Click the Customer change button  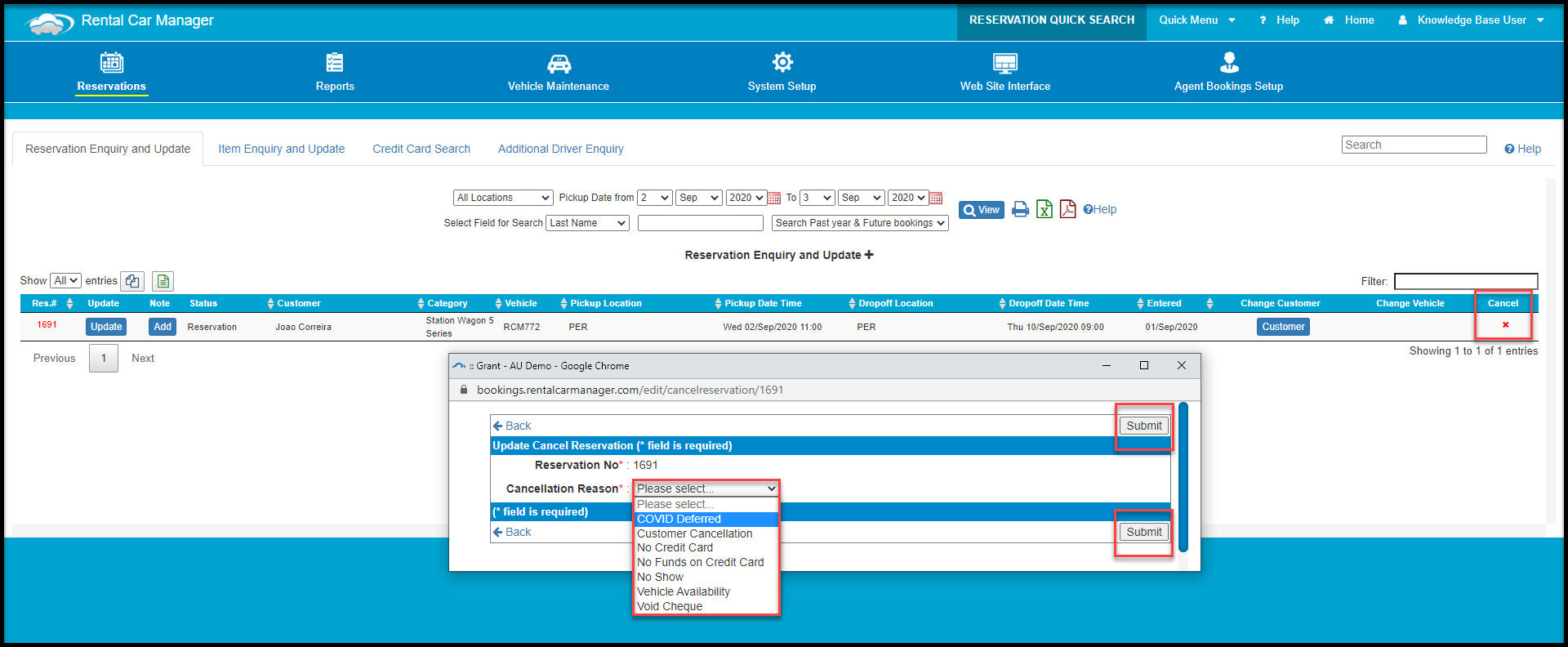(1283, 327)
